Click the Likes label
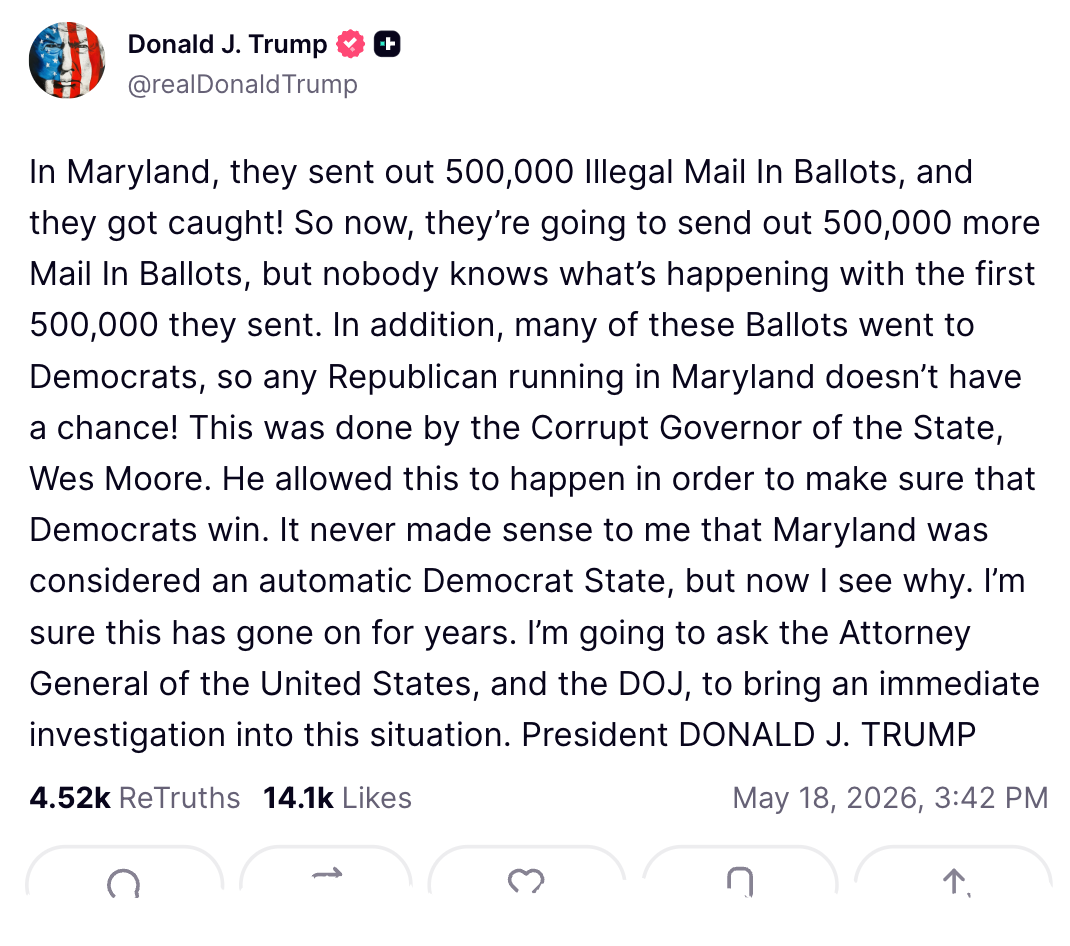 click(x=377, y=797)
